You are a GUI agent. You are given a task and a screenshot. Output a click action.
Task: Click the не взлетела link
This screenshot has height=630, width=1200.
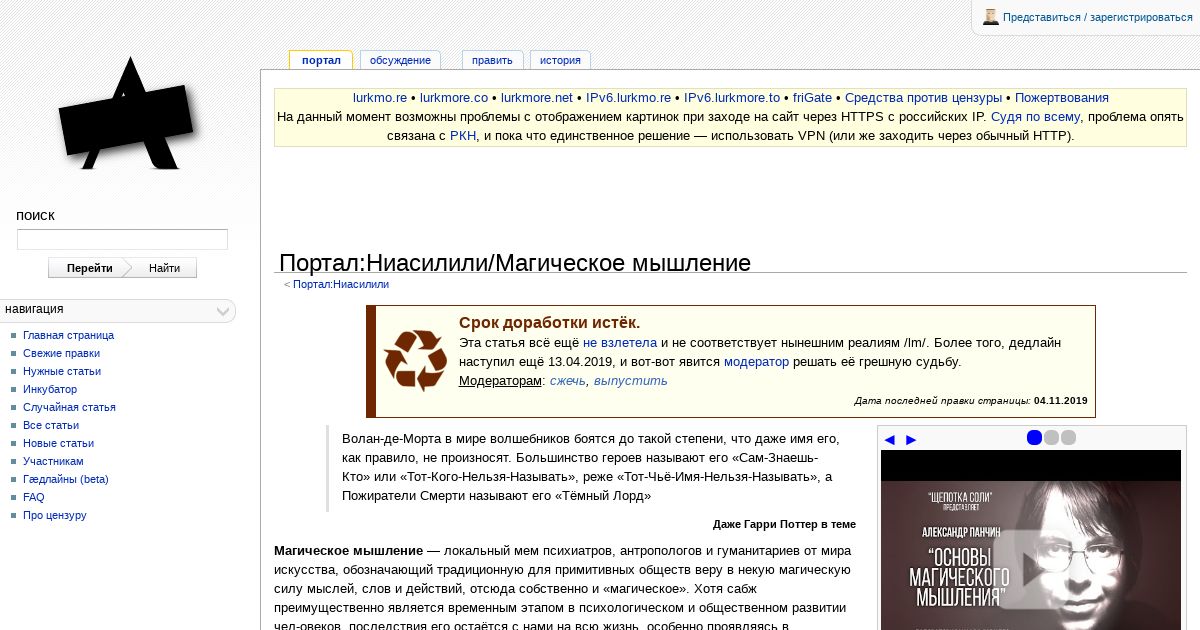pyautogui.click(x=620, y=342)
